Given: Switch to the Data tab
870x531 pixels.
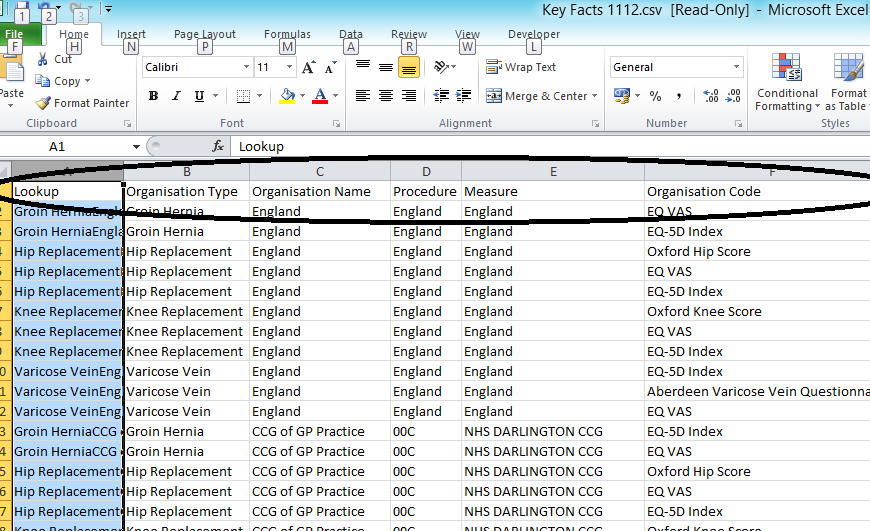Looking at the screenshot, I should [x=351, y=34].
